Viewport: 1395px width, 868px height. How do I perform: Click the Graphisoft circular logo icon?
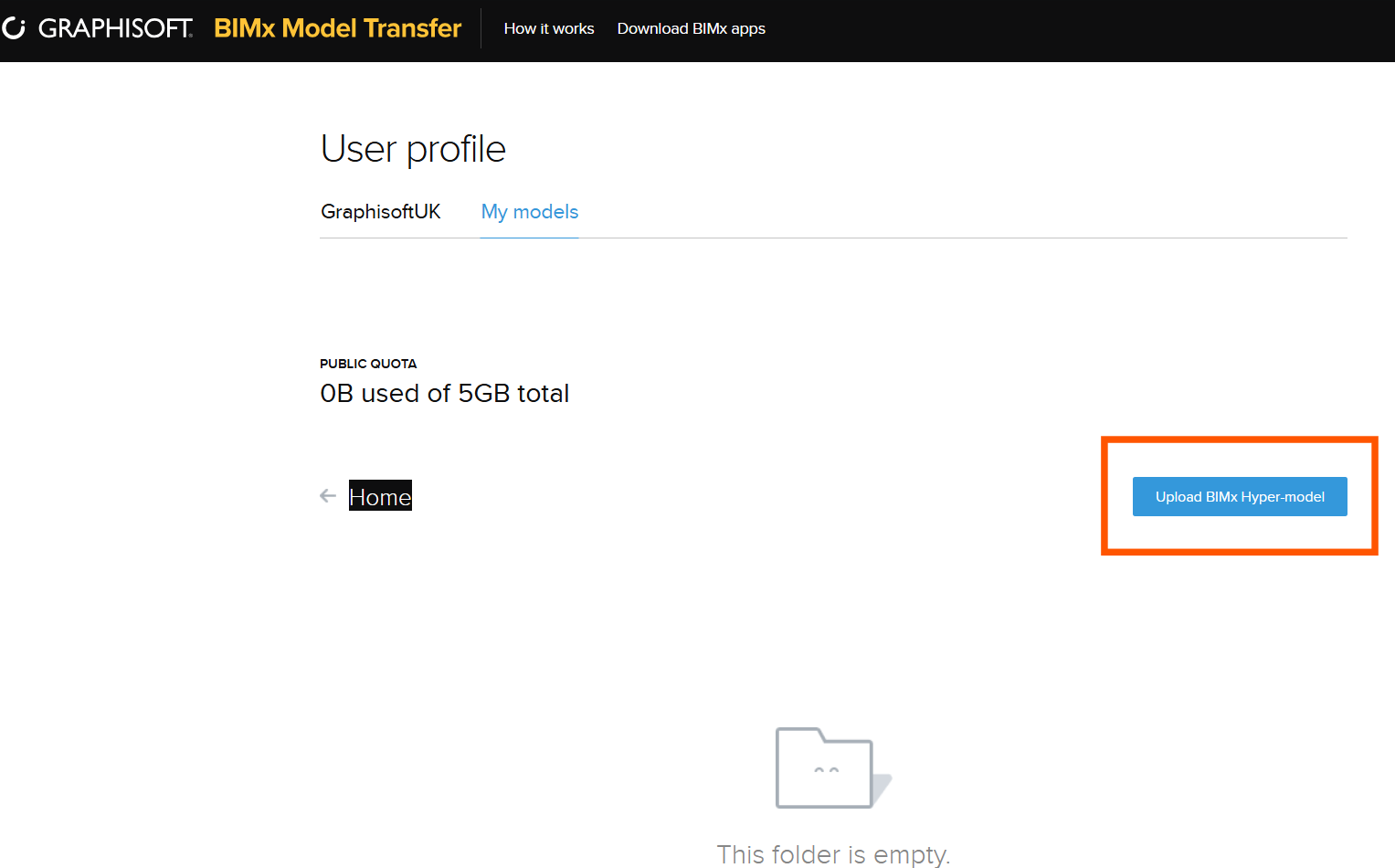(x=14, y=28)
